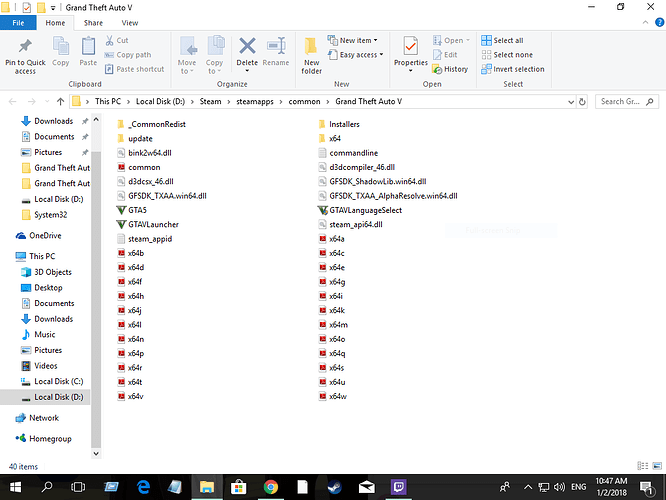Open Steam from the taskbar
This screenshot has width=666, height=500.
click(x=335, y=487)
